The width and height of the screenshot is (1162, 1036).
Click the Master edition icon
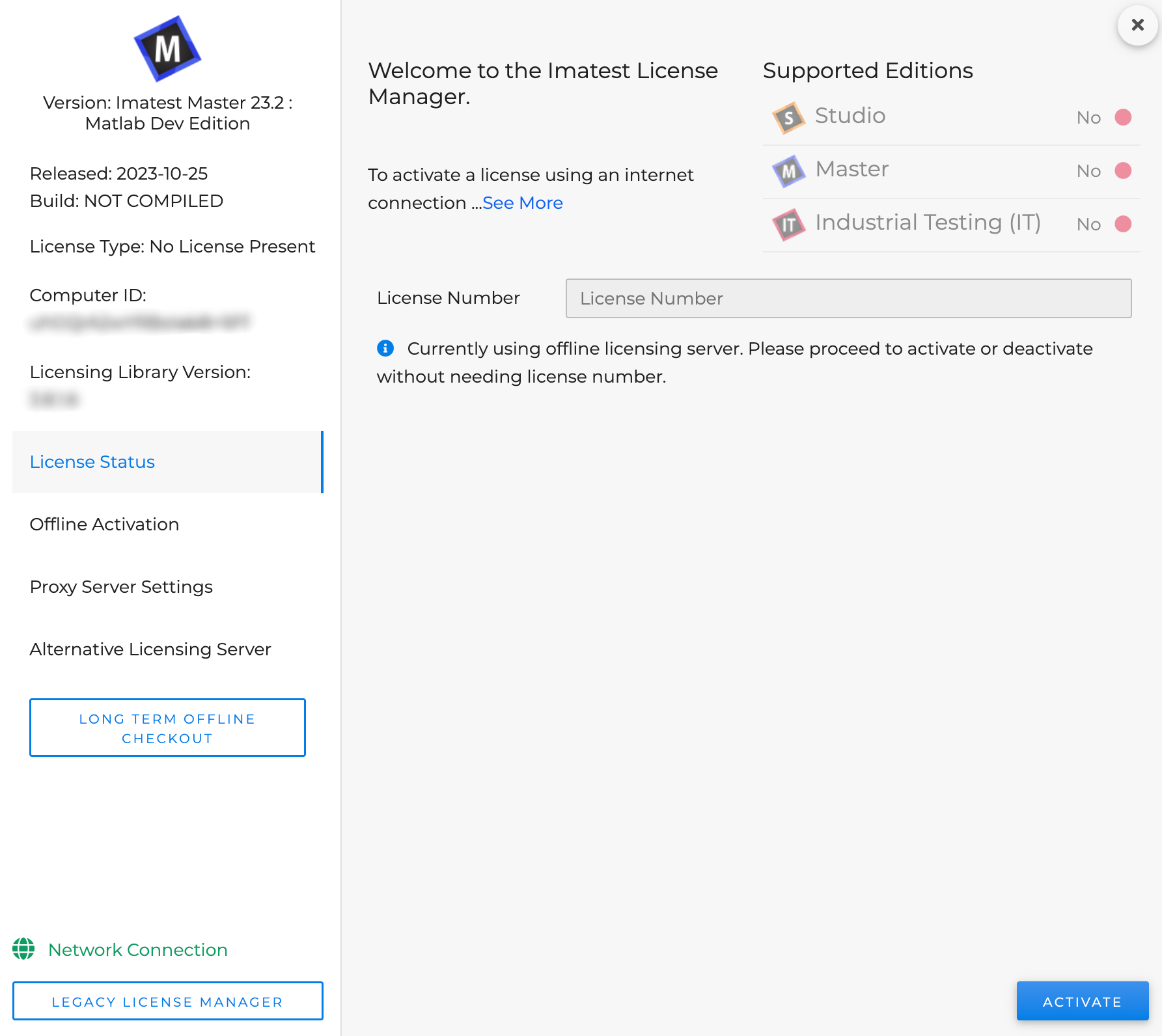pyautogui.click(x=788, y=171)
